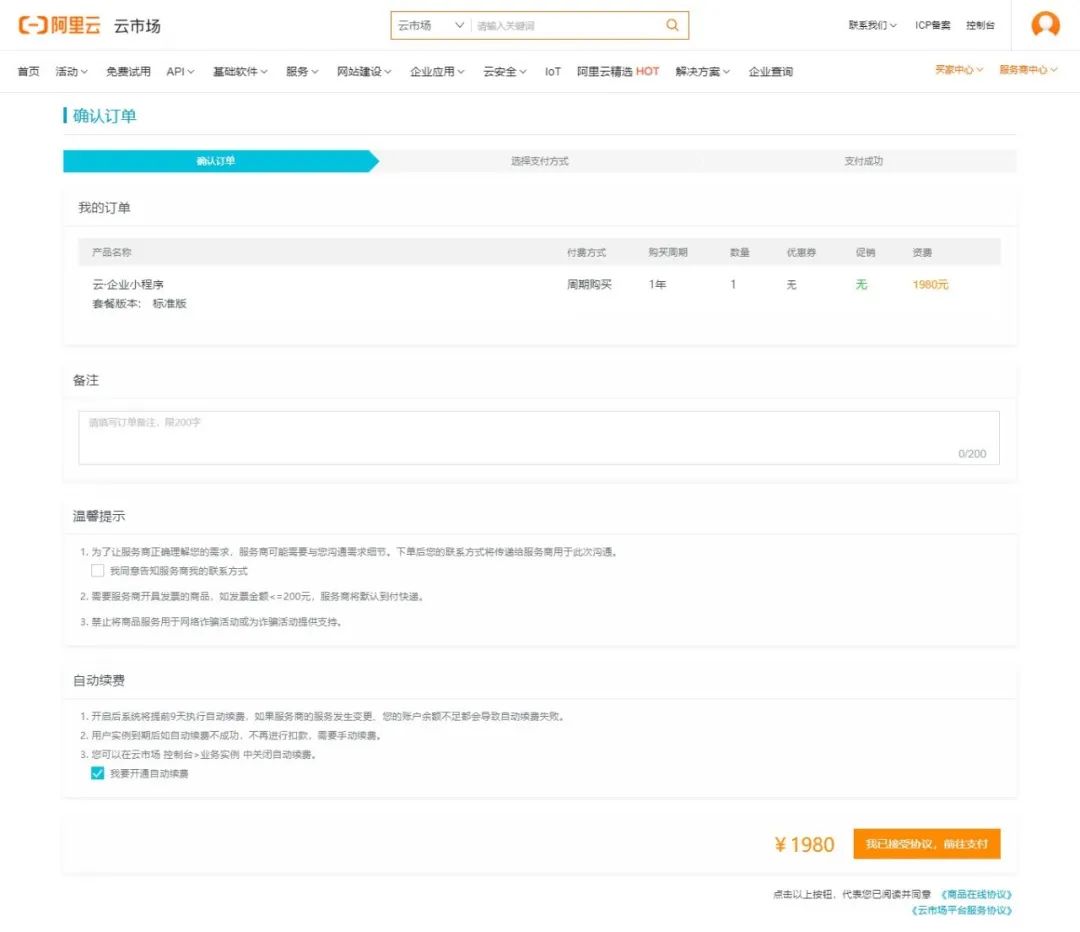Expand the 买家中心 dropdown
Viewport: 1080px width, 932px height.
tap(959, 70)
